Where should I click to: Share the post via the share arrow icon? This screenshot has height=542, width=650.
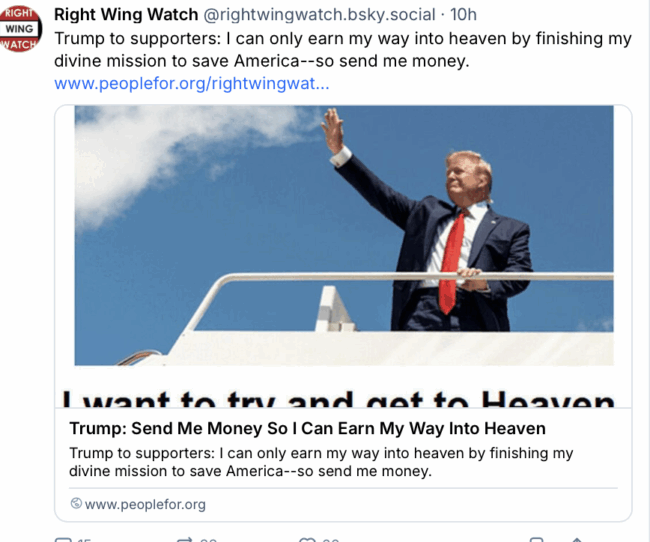(577, 540)
